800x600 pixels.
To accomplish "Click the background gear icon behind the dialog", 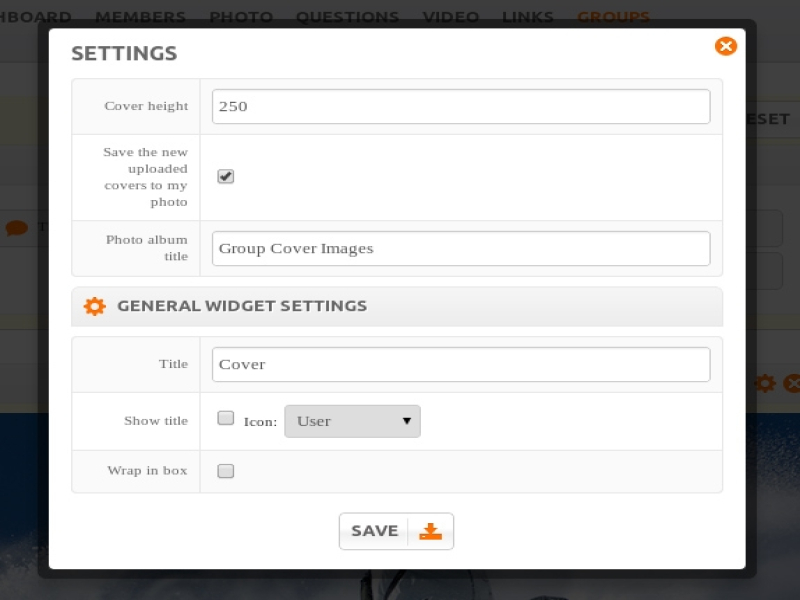I will coord(765,383).
